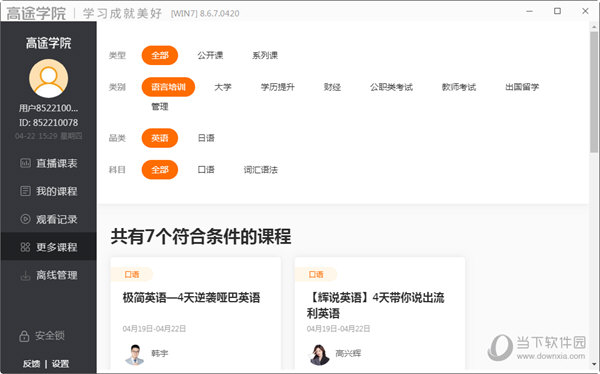Viewport: 600px width, 374px height.
Task: Choose the 管理 category filter
Action: [160, 107]
